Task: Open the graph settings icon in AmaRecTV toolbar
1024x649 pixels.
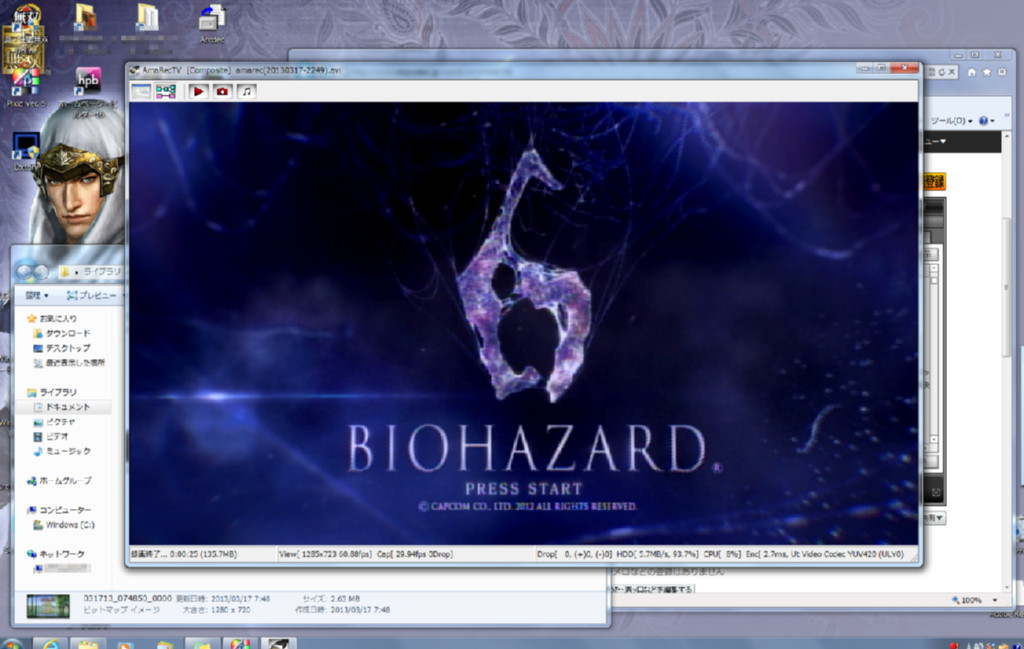Action: (x=165, y=91)
